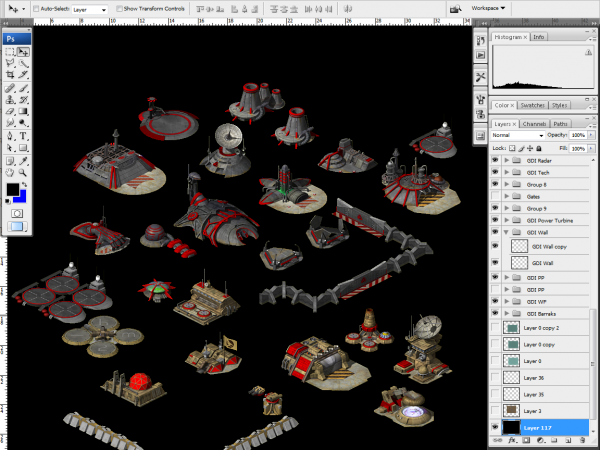The height and width of the screenshot is (450, 600).
Task: Click the Layer 0 thumbnail
Action: pos(512,361)
